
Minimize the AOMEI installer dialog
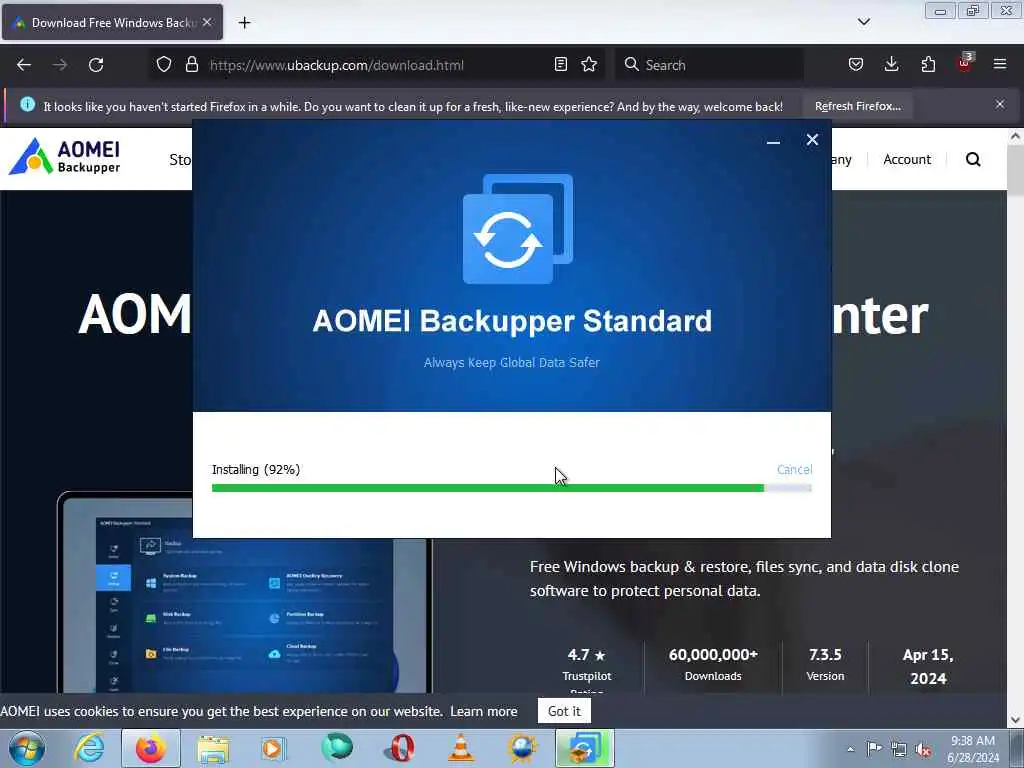(x=773, y=141)
